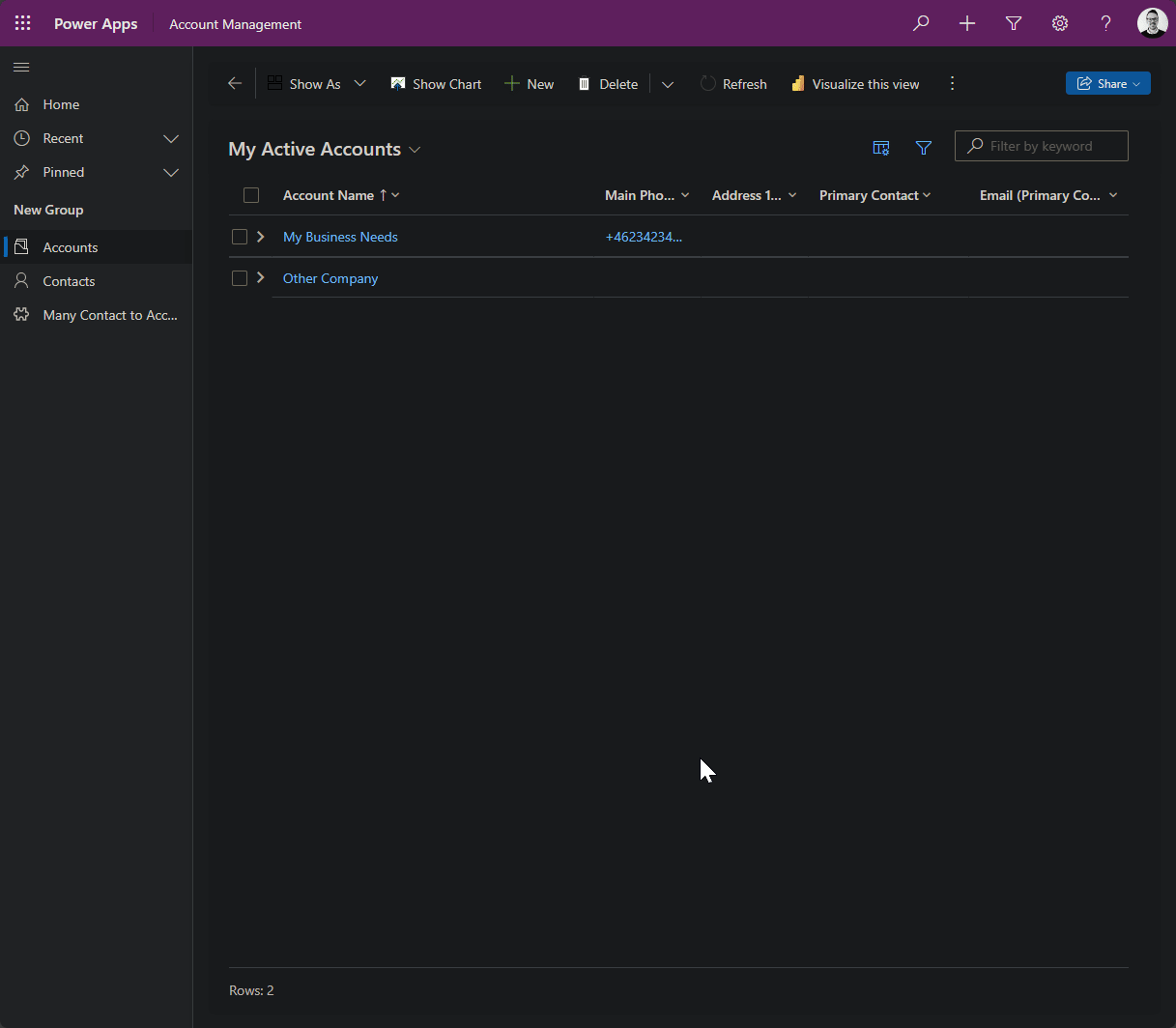Create a New account record
This screenshot has height=1028, width=1176.
530,84
